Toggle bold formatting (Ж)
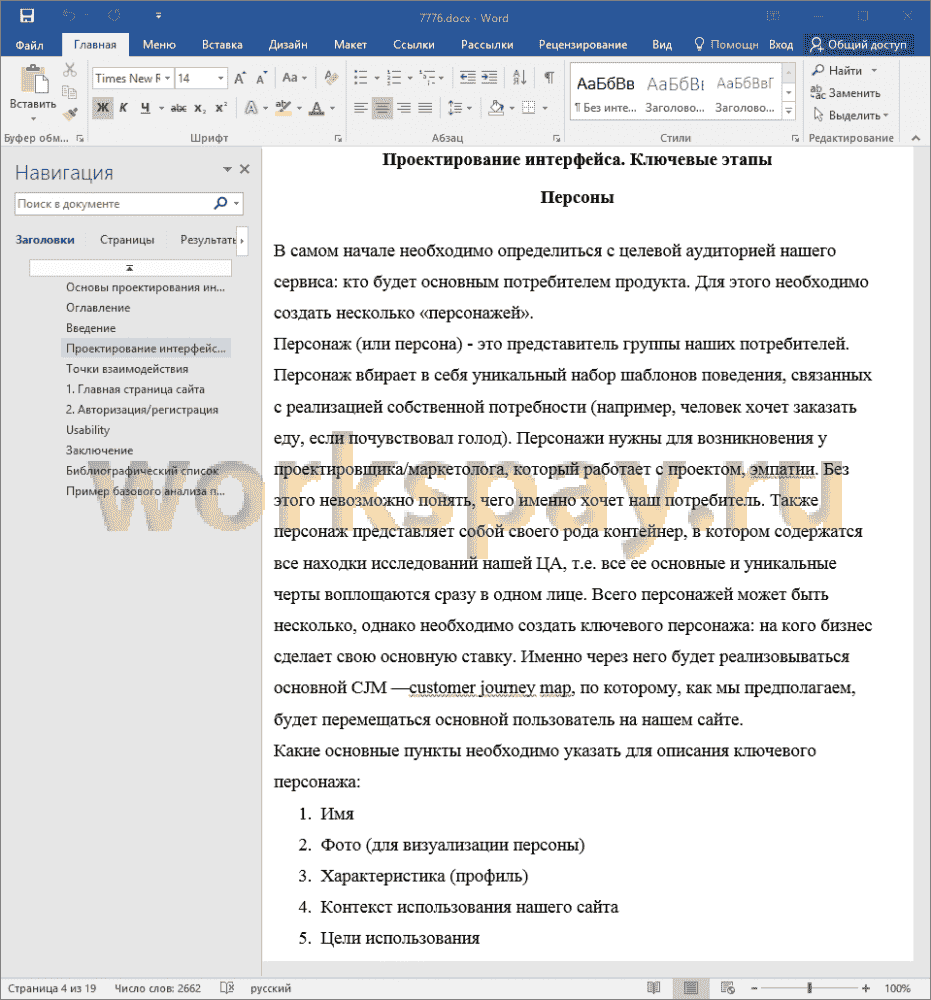 tap(102, 108)
